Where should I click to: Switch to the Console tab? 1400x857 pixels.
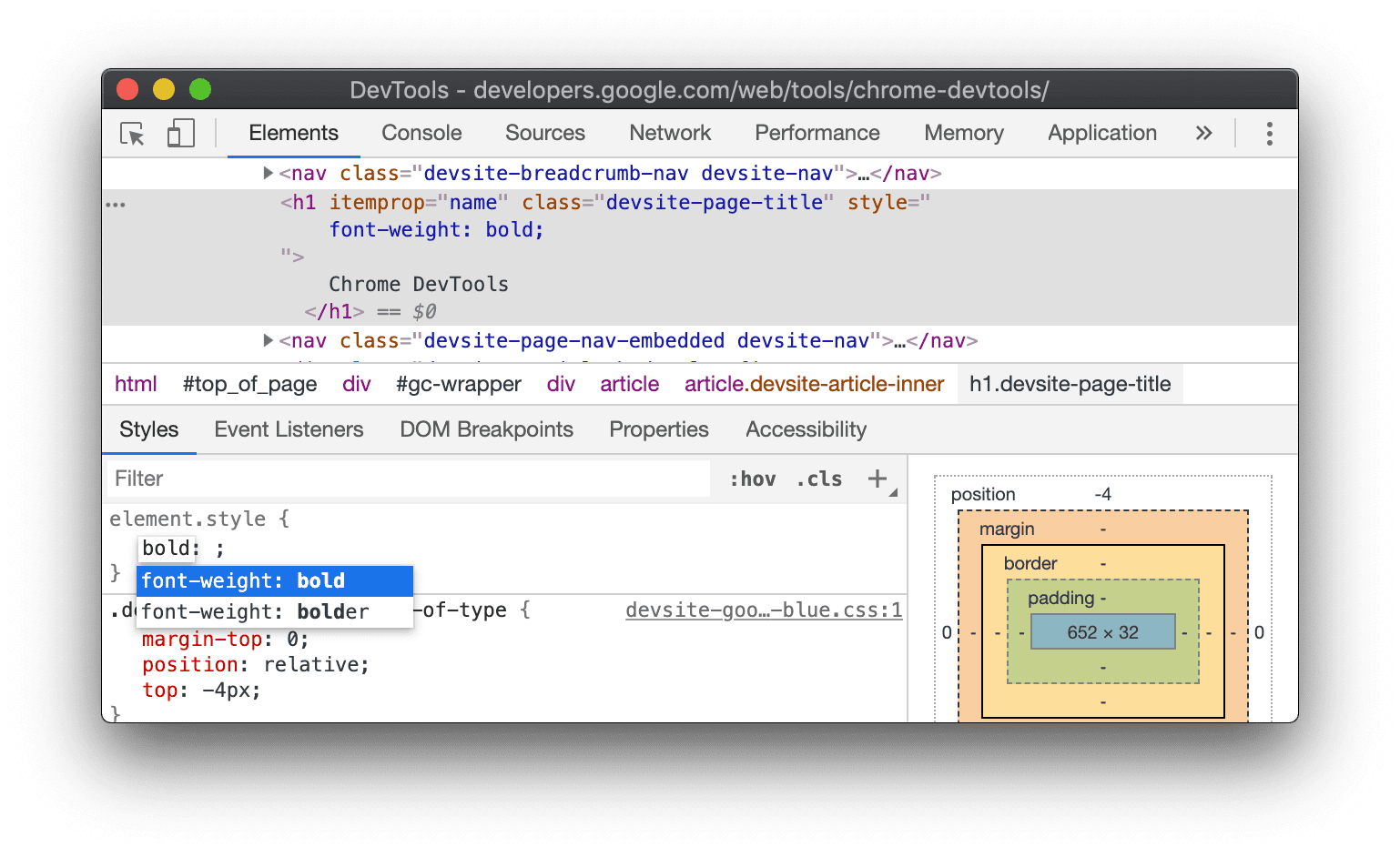pyautogui.click(x=421, y=133)
